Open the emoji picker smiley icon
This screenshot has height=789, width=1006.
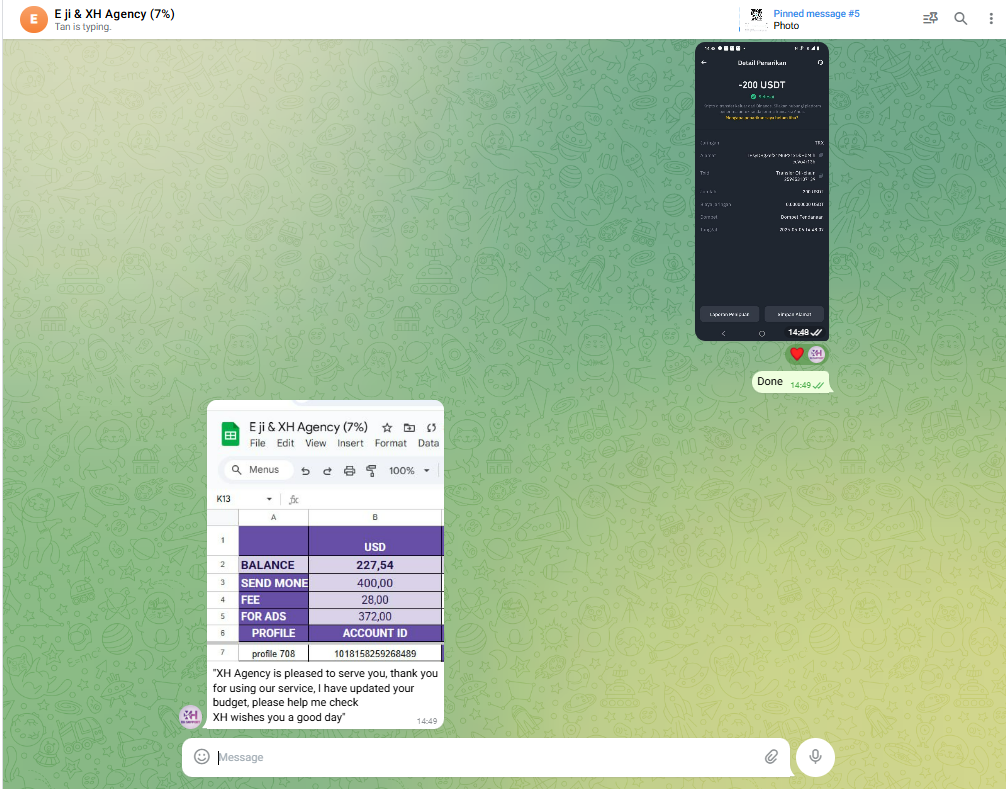202,757
